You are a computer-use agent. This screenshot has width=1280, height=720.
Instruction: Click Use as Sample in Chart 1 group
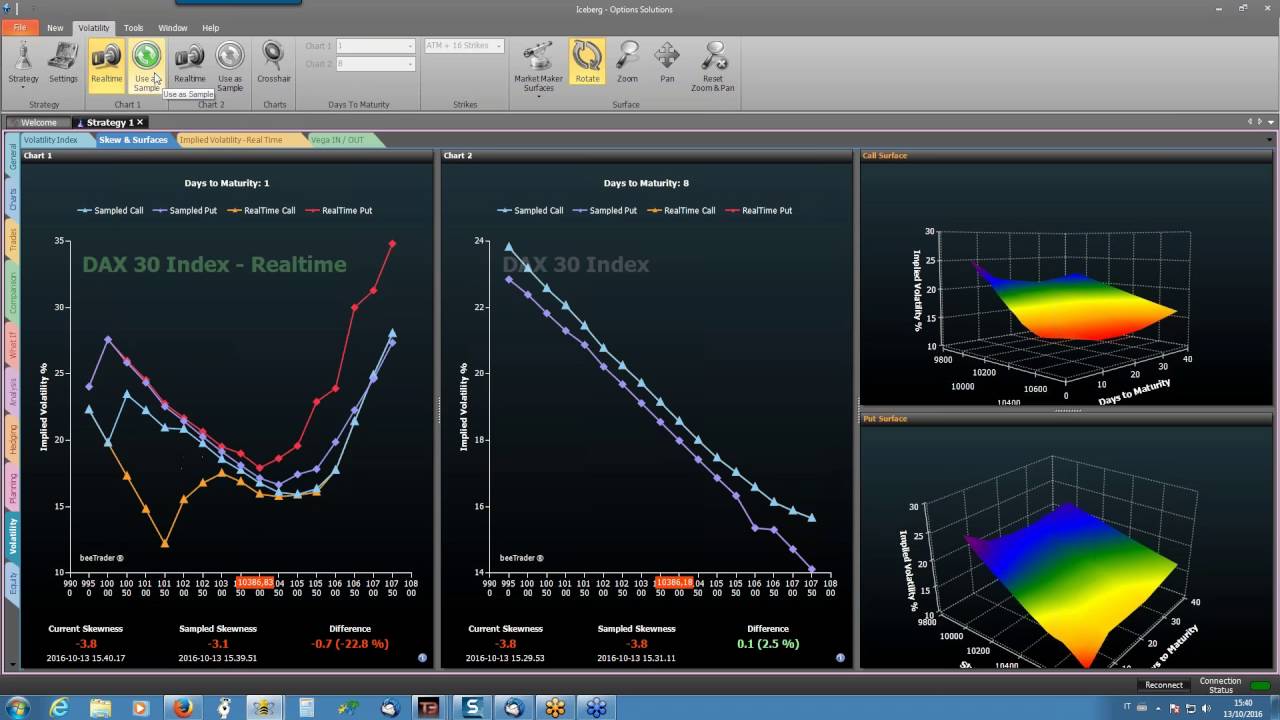[x=147, y=65]
